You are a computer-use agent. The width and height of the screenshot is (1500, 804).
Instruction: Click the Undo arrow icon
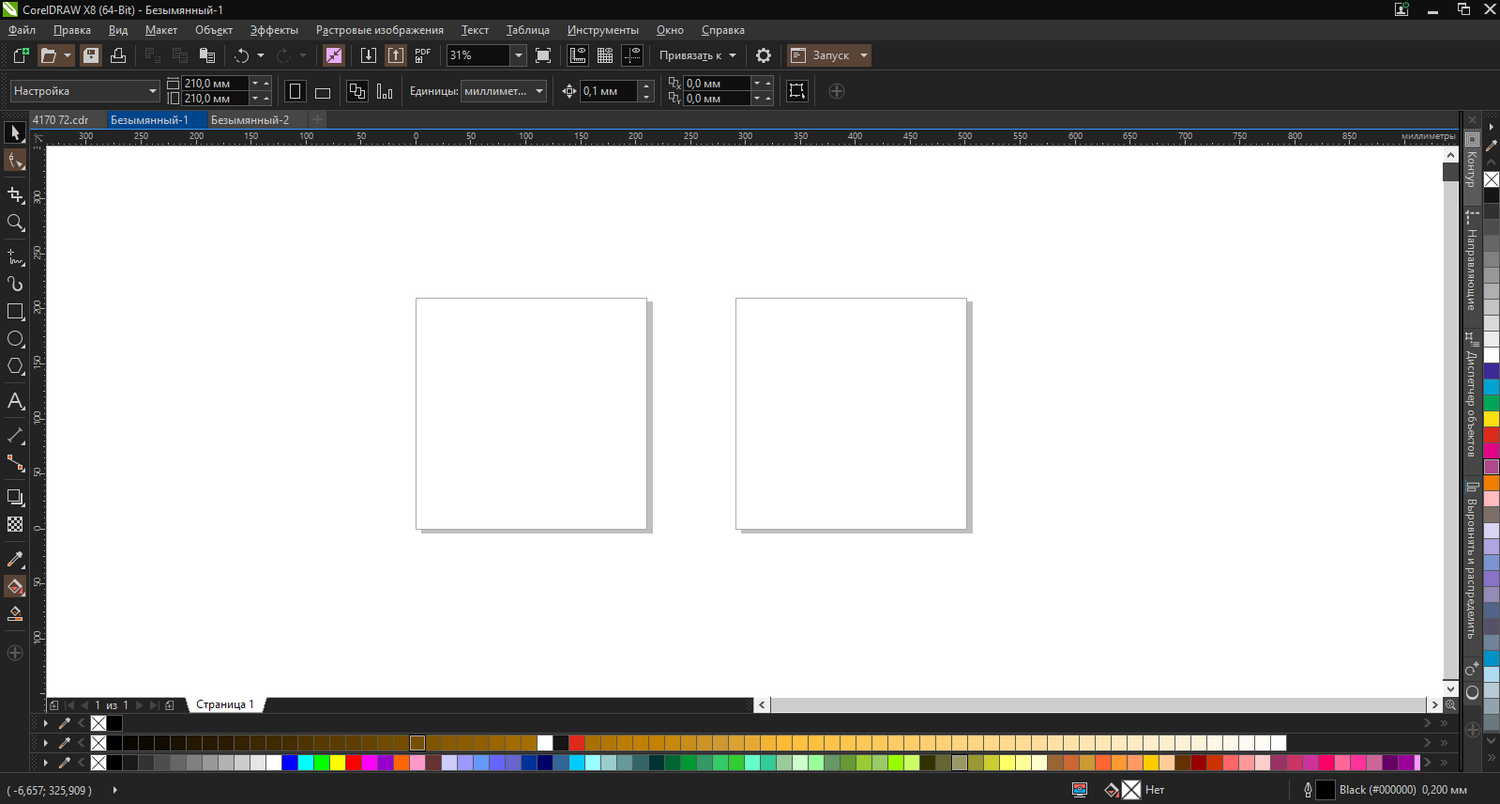pos(241,56)
